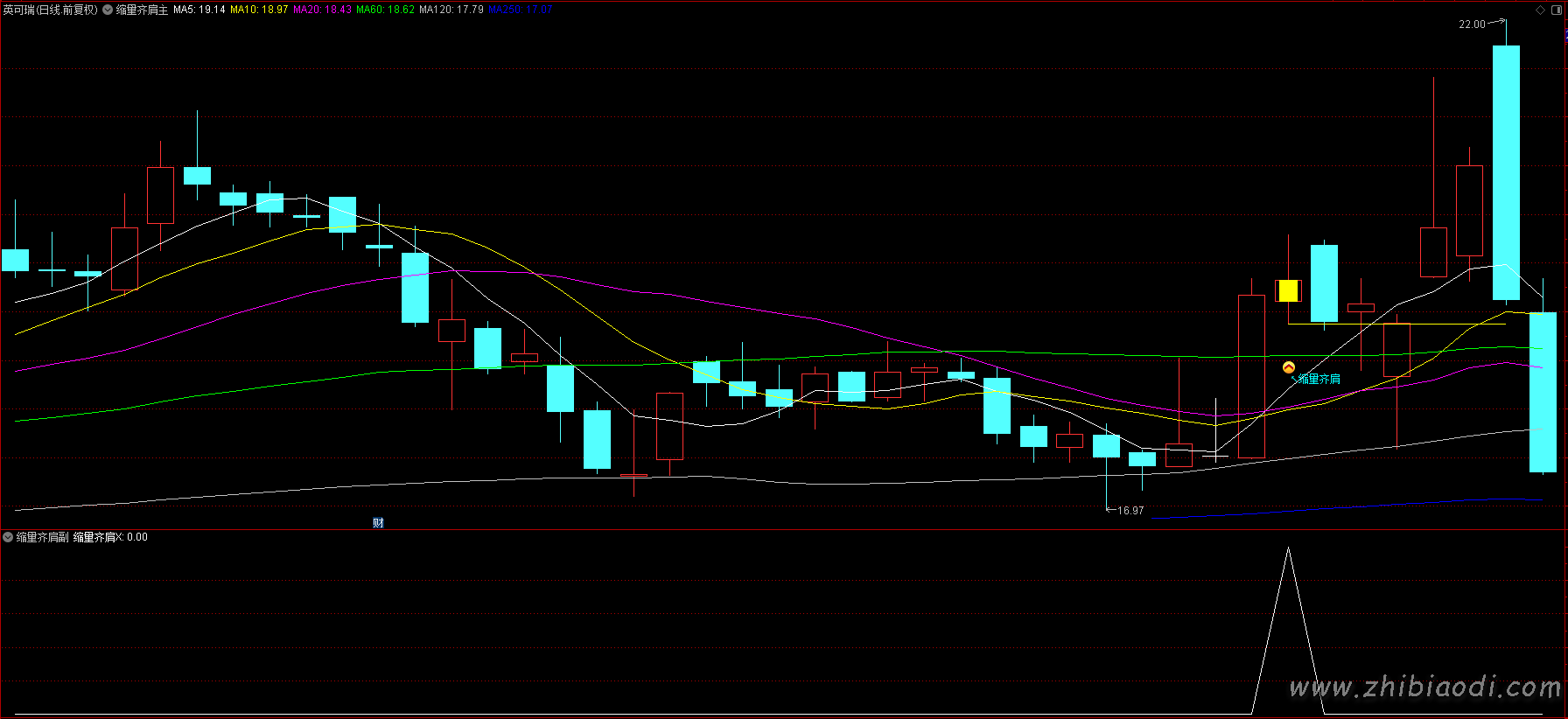Click the 16.97 low price marker

pyautogui.click(x=1130, y=511)
